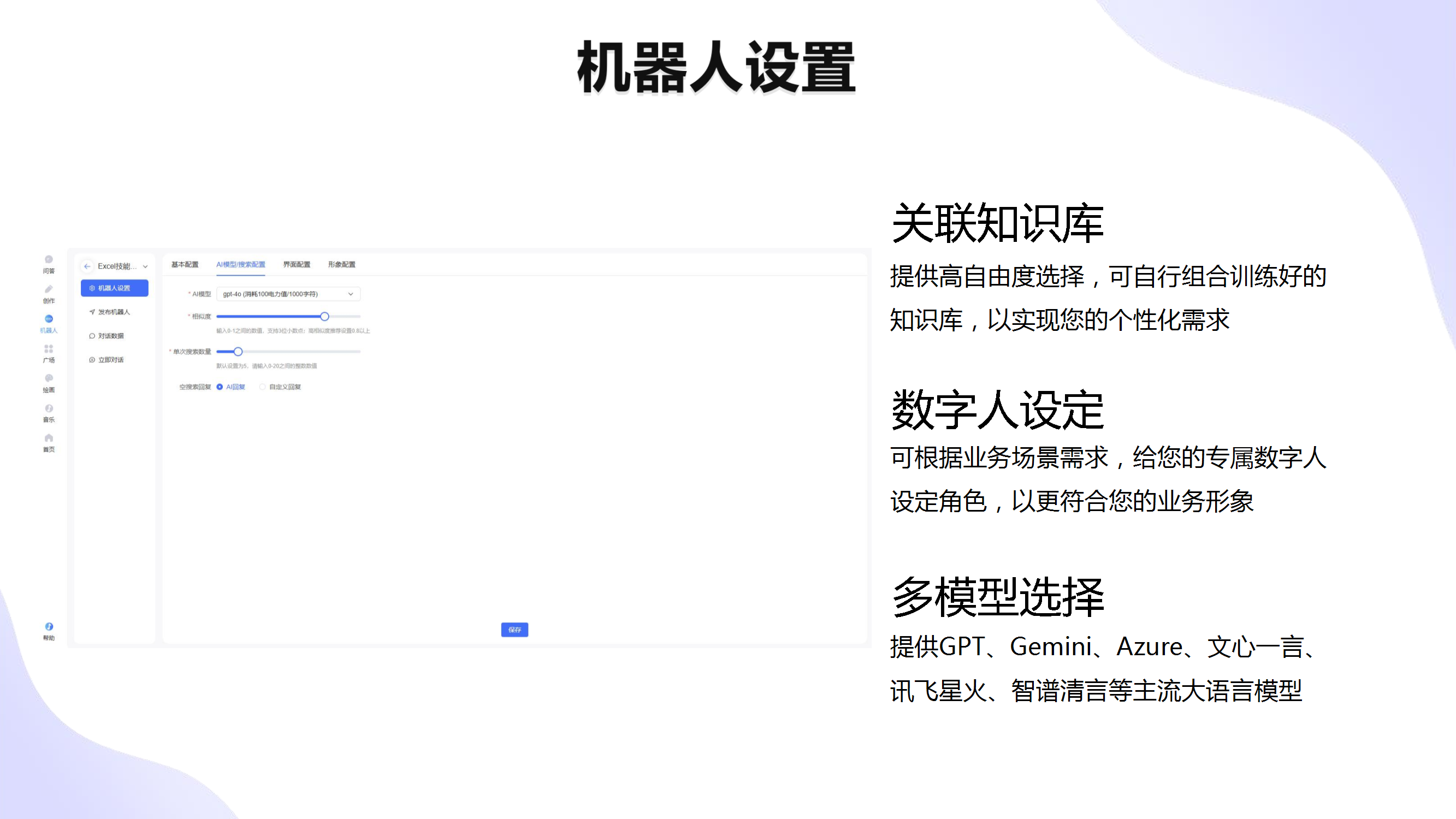Select the 自定义回复 radio option

[x=262, y=387]
